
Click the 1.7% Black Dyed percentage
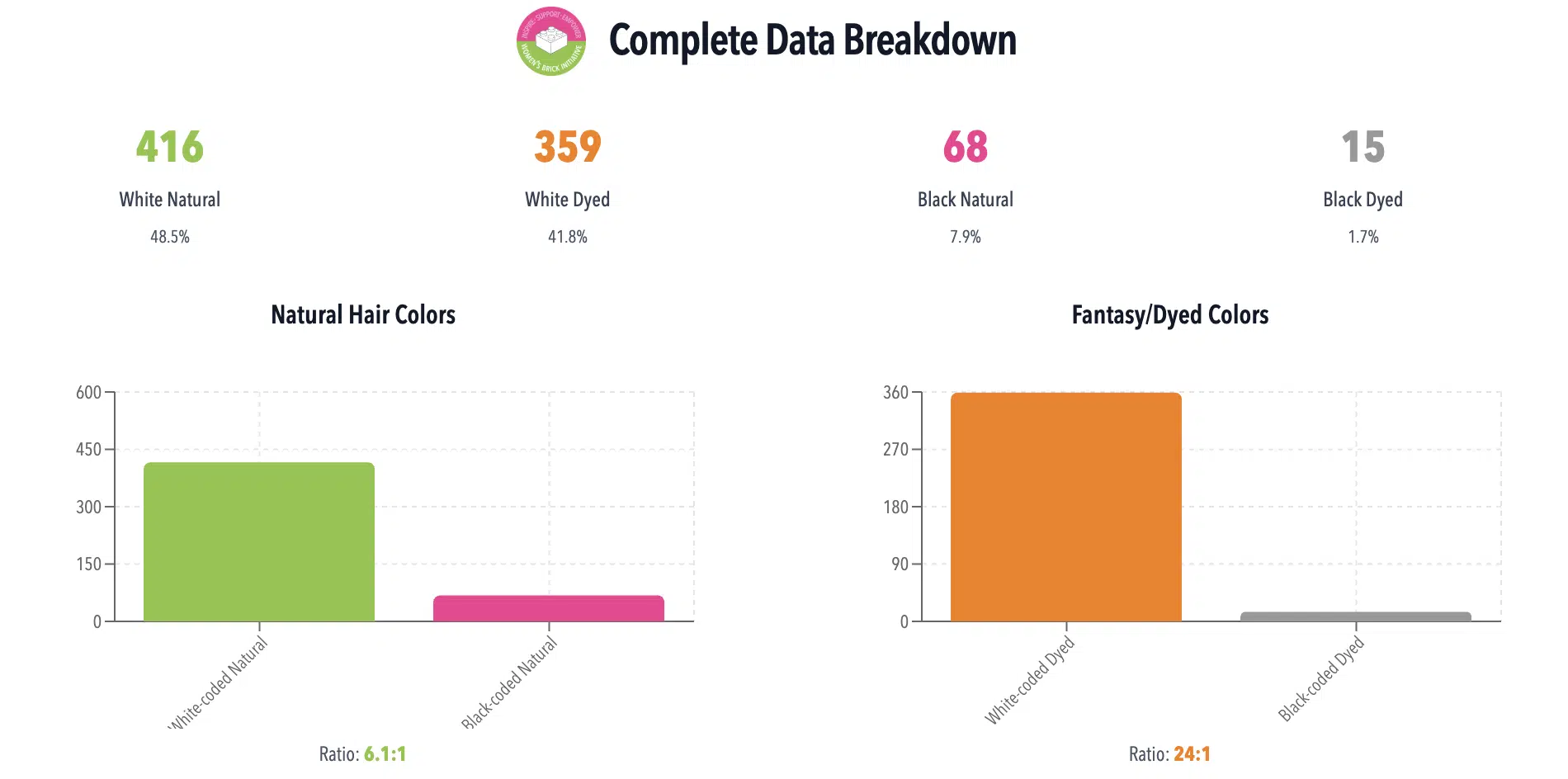[1363, 237]
